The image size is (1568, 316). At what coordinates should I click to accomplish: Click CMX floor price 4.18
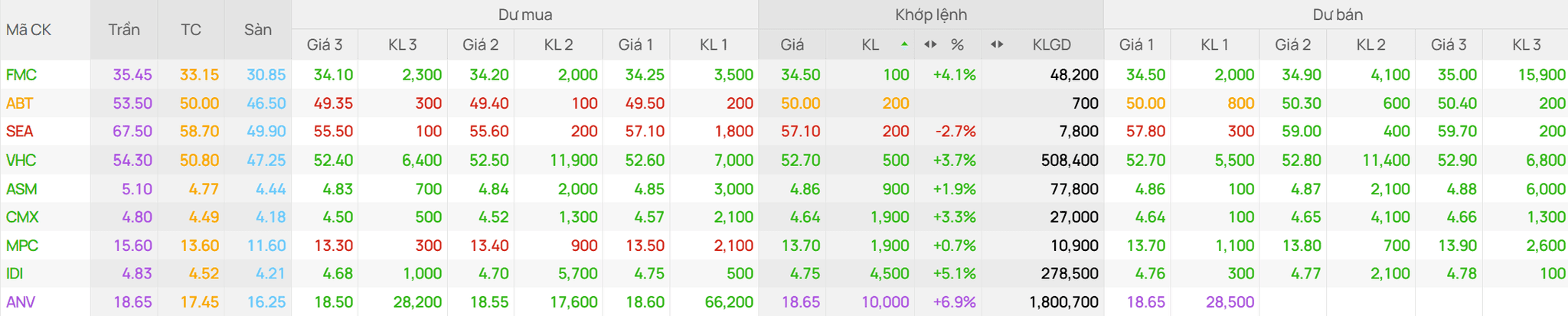pos(271,217)
